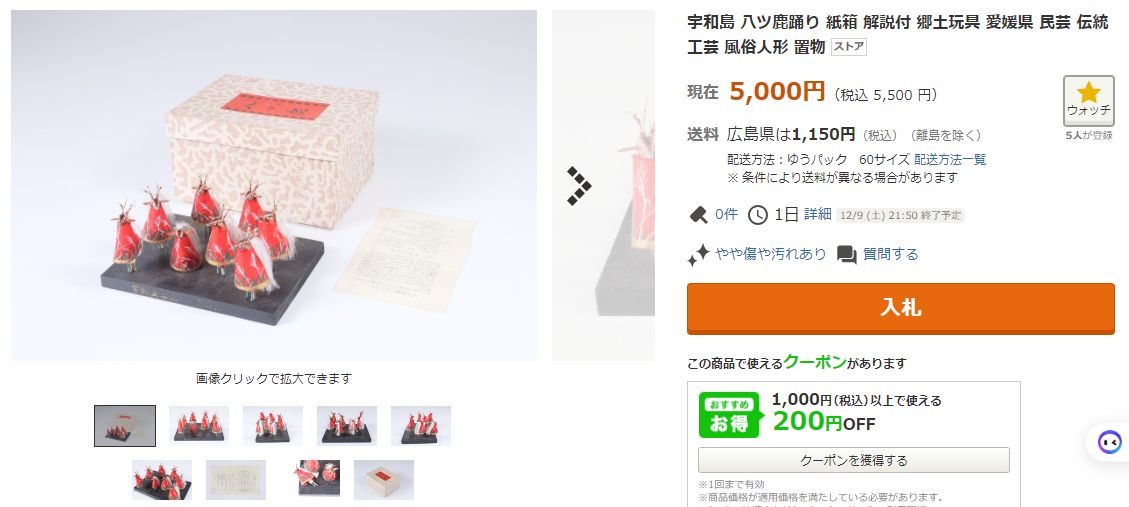Open 配送方法一覧 link

(x=950, y=160)
